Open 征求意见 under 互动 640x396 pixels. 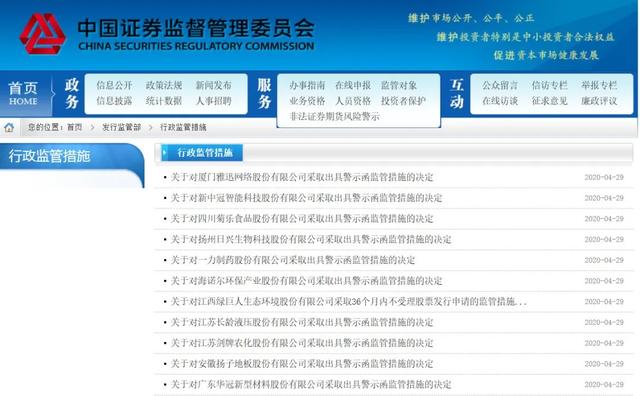coord(550,101)
